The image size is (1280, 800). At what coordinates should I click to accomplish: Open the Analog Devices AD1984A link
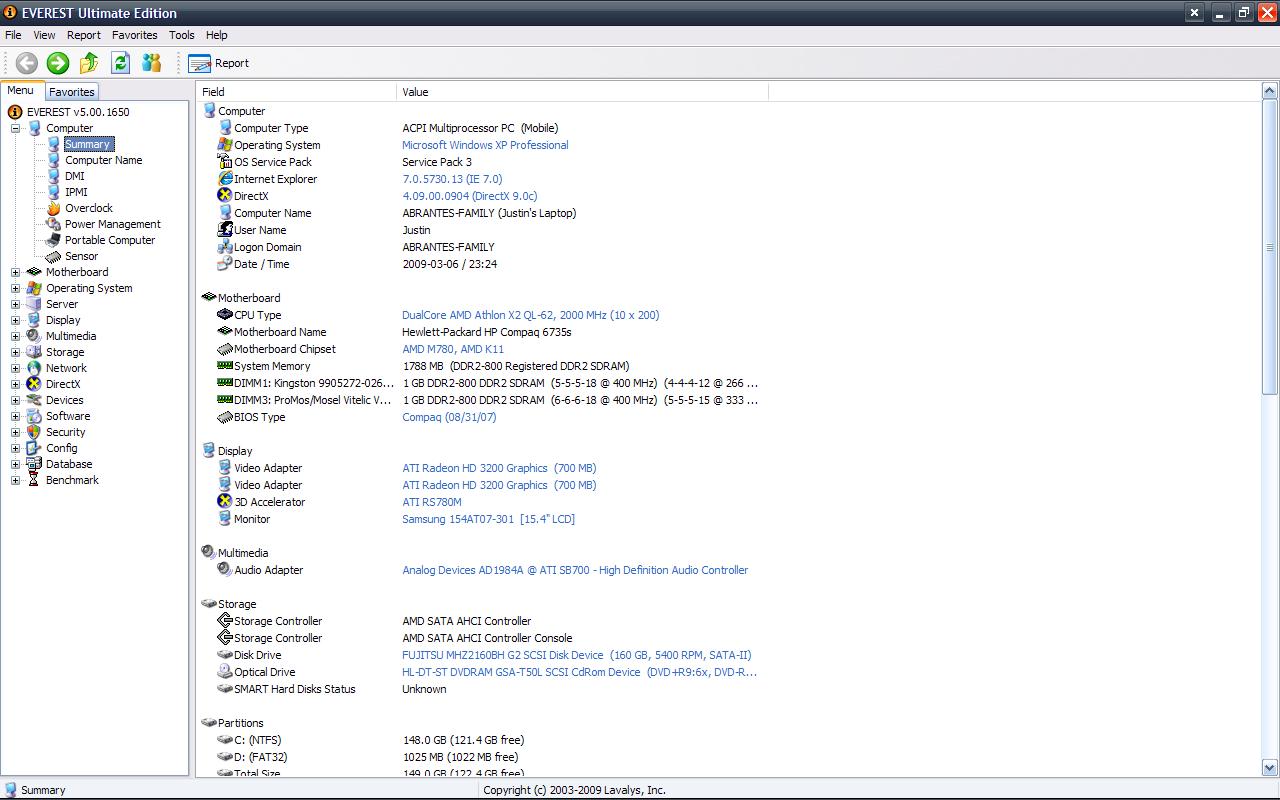point(575,570)
